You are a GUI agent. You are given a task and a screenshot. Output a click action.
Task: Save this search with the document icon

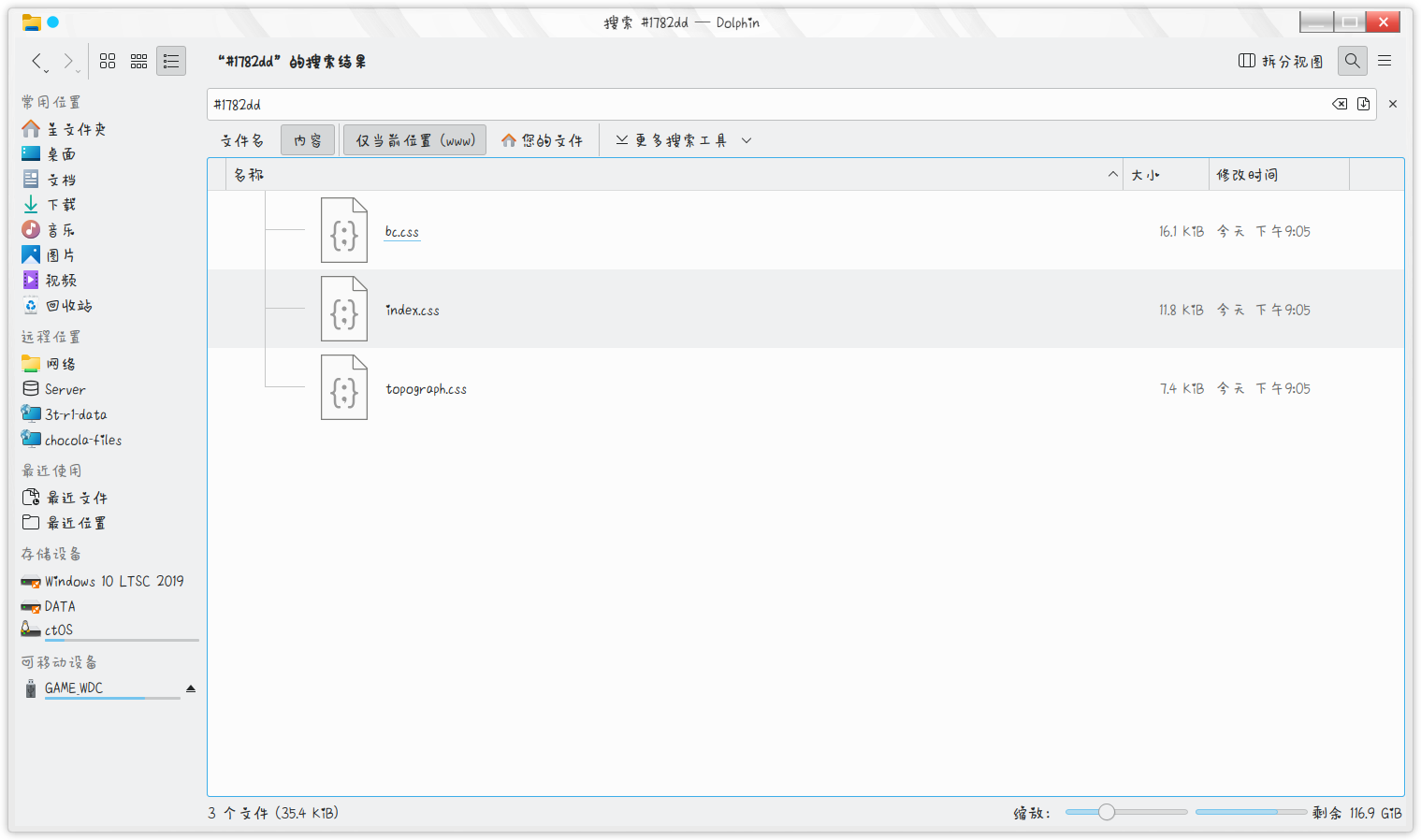coord(1364,104)
